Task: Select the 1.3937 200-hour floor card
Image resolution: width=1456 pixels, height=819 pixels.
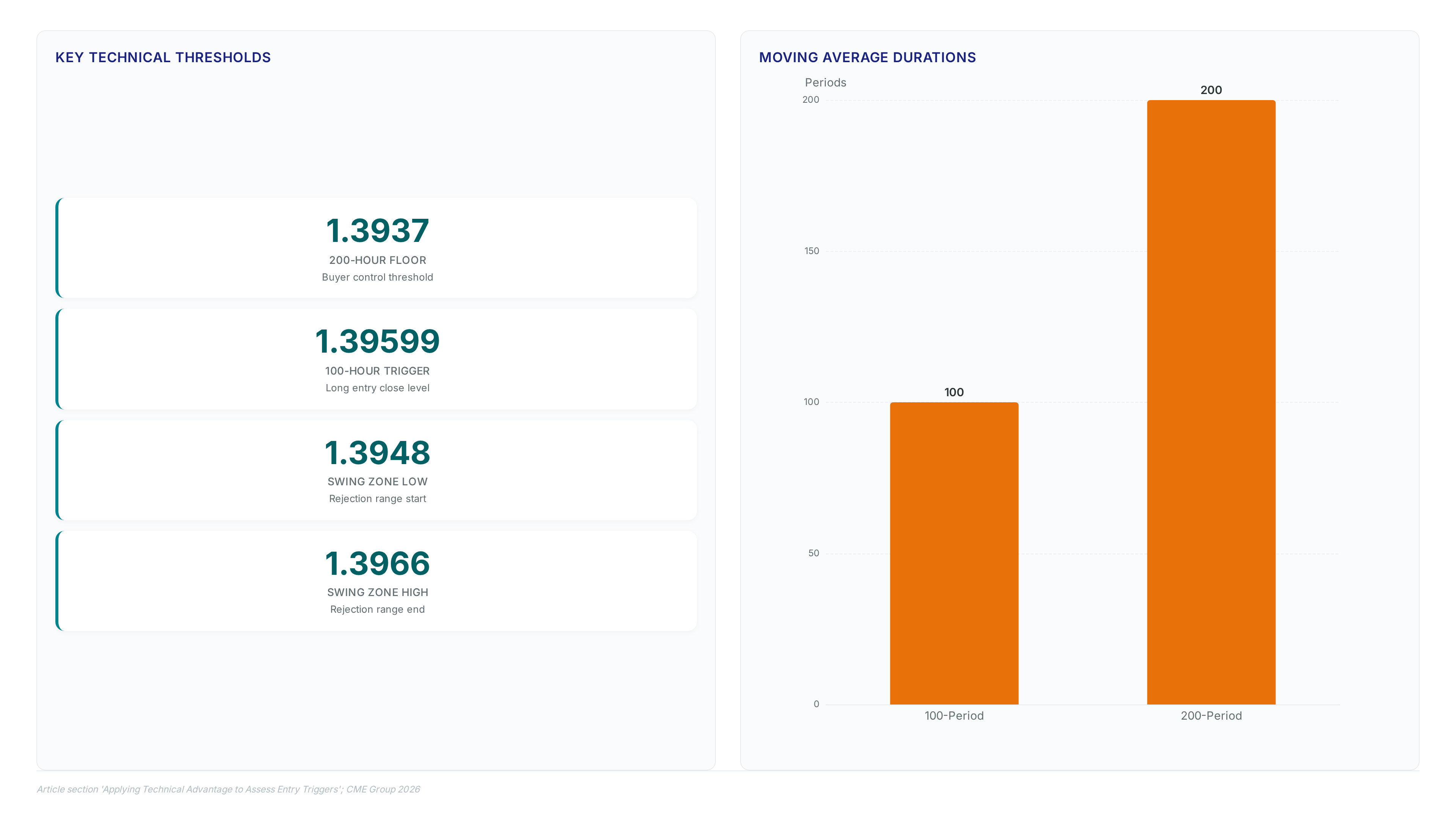Action: [x=377, y=248]
